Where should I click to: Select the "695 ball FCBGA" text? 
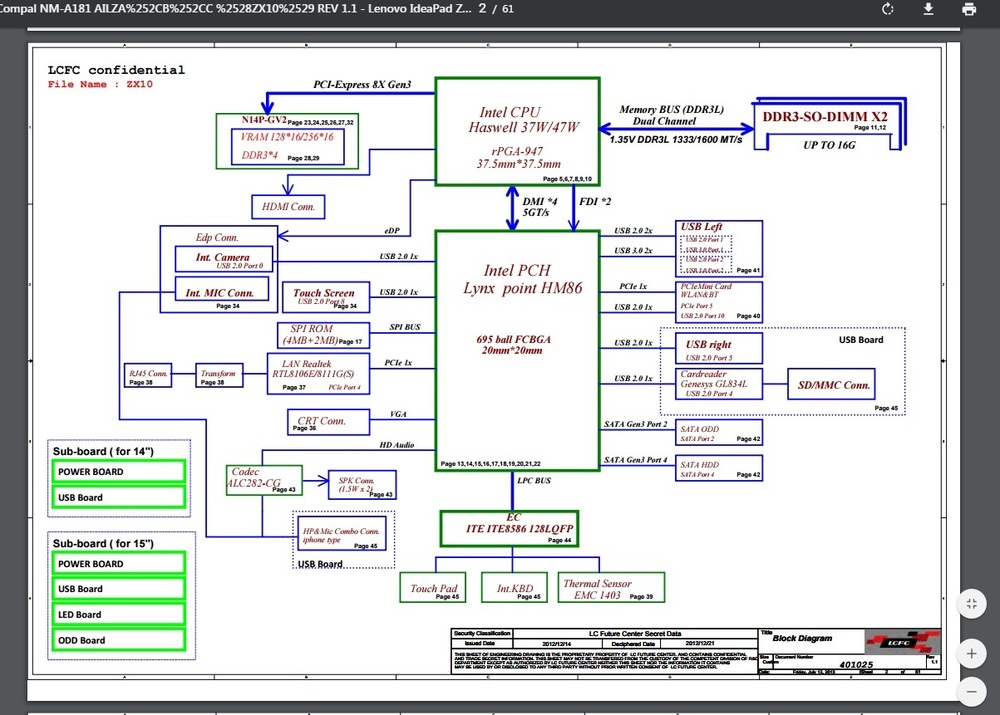513,339
